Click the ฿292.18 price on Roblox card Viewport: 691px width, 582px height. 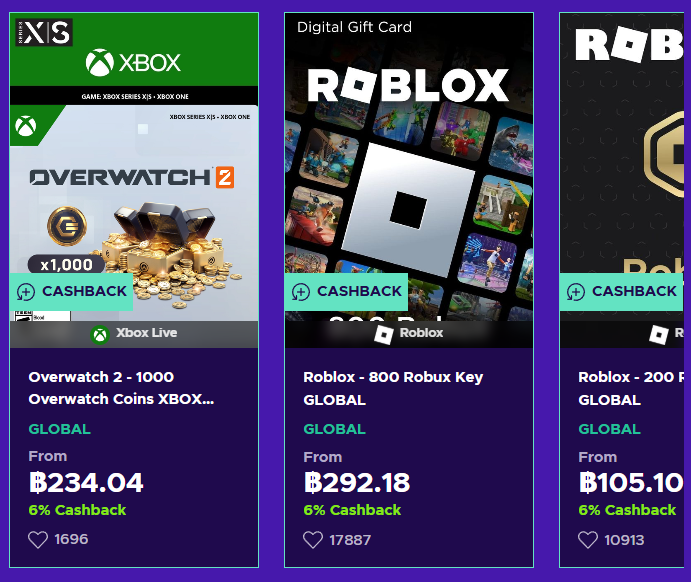pos(357,483)
